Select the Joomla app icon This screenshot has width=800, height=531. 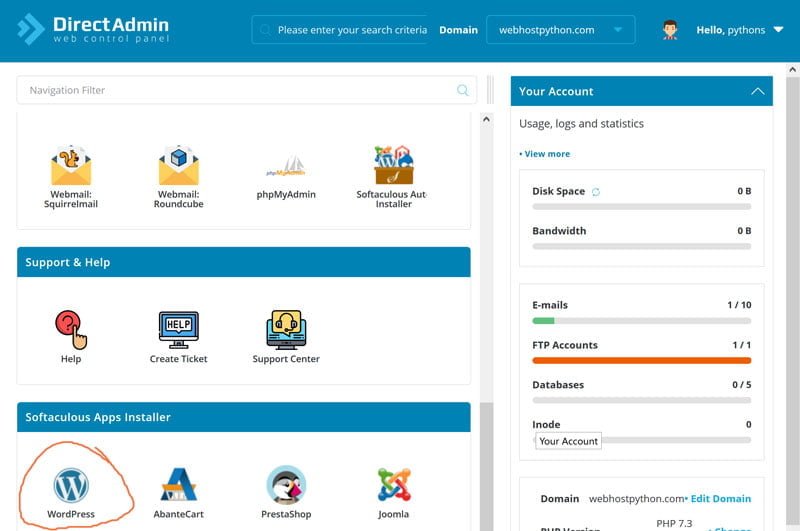[x=394, y=485]
